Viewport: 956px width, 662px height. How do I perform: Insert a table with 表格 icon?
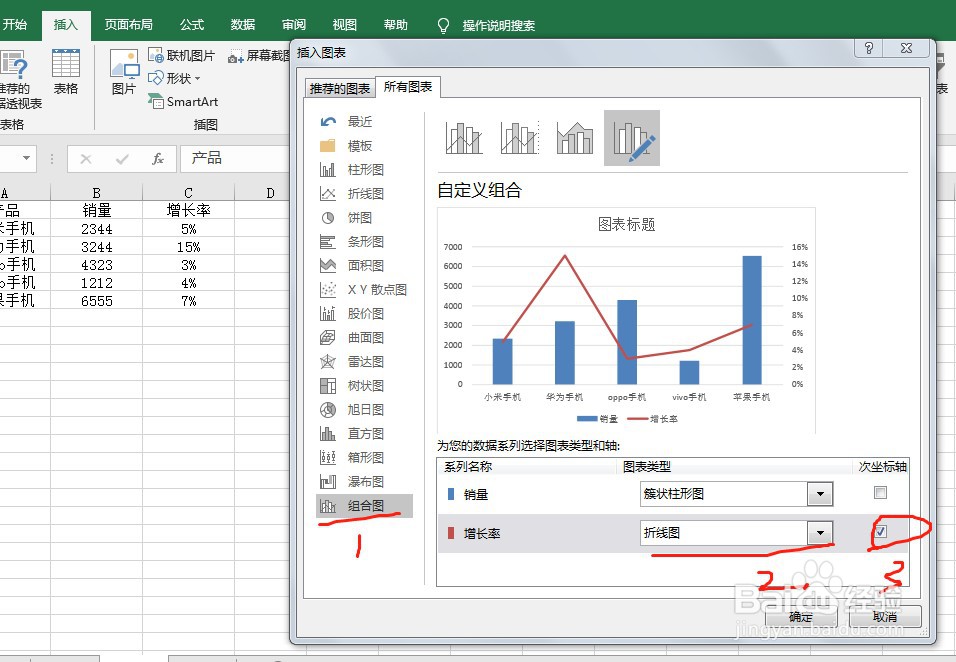(66, 72)
